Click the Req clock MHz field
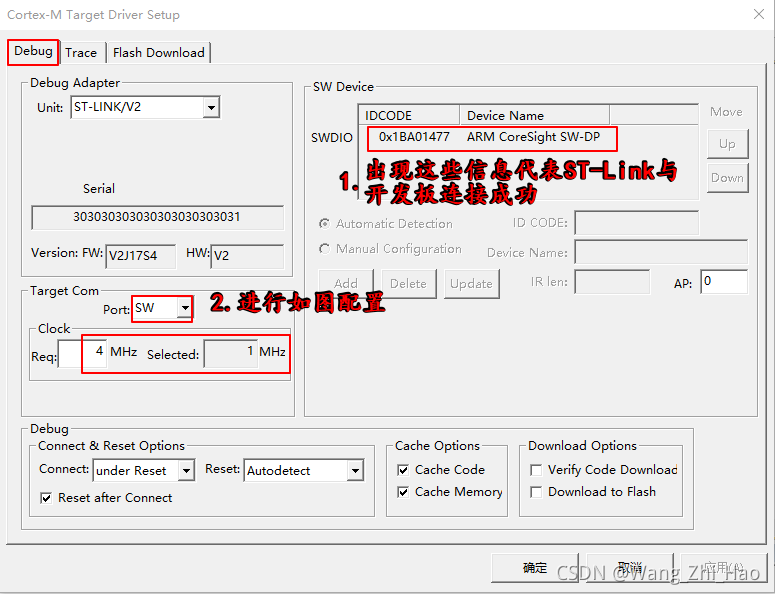 point(82,353)
